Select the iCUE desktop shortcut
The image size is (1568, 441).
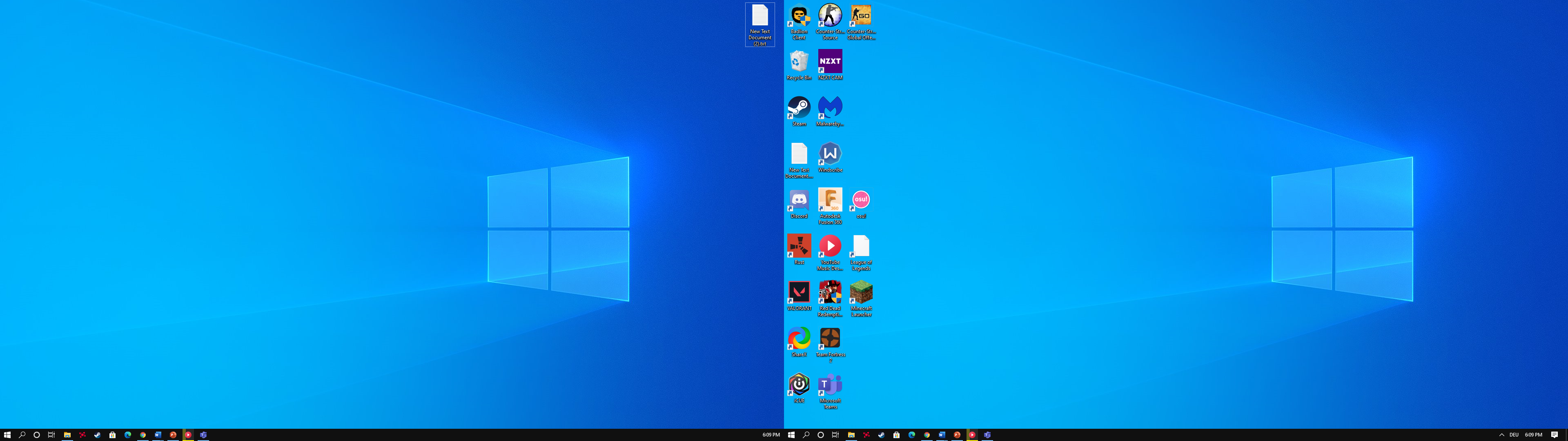[799, 389]
